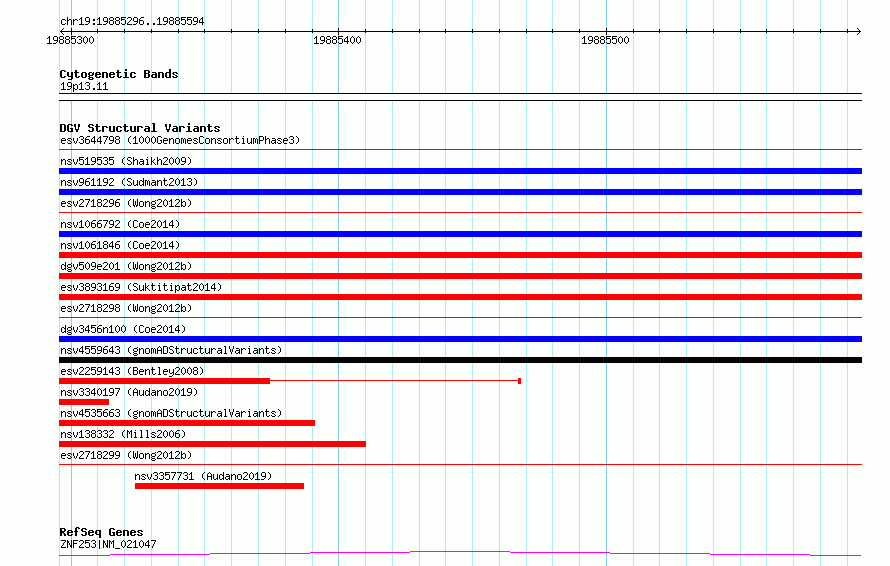Select the 19p13.11 cytogenetic band label
This screenshot has width=890, height=566.
(84, 86)
